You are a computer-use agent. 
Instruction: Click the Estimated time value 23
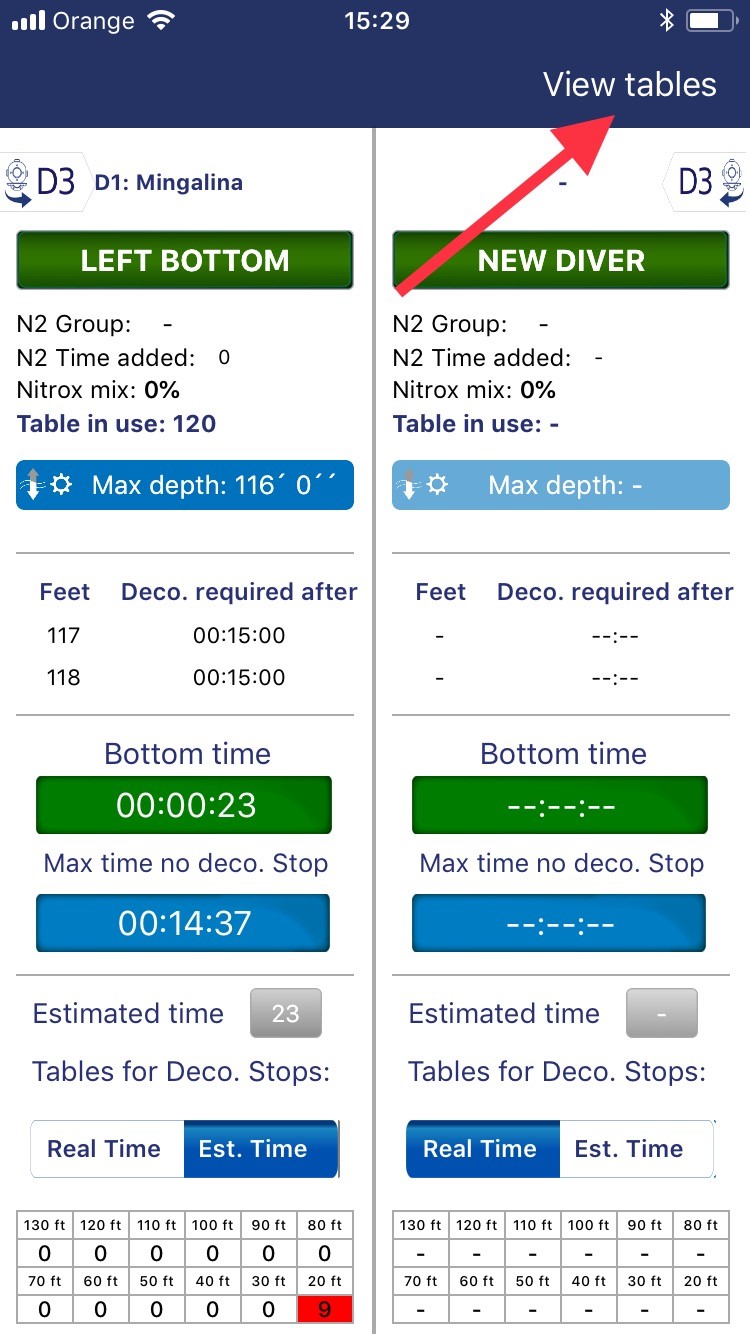[285, 1013]
